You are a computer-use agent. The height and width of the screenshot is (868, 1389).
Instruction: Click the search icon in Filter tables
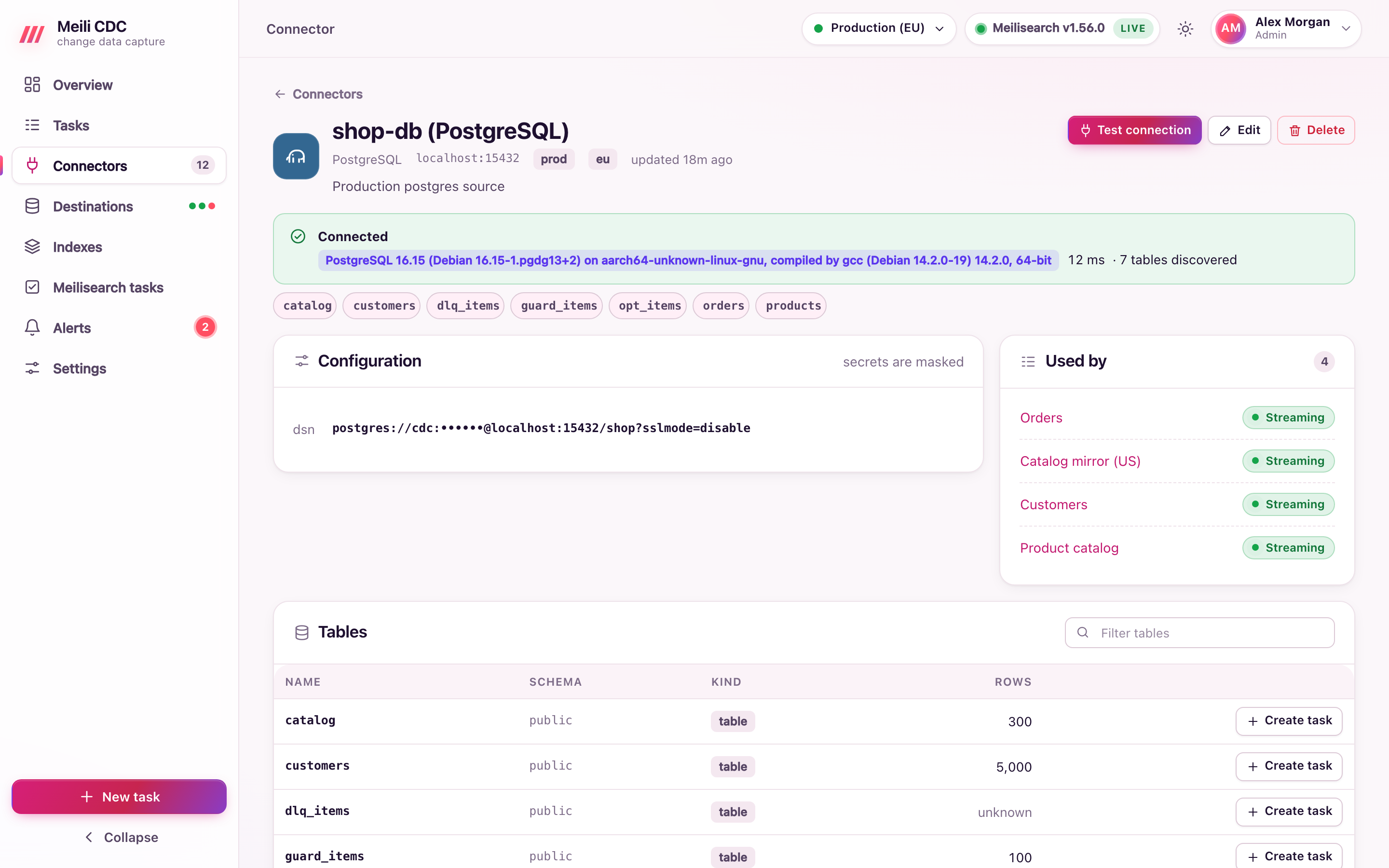tap(1082, 633)
